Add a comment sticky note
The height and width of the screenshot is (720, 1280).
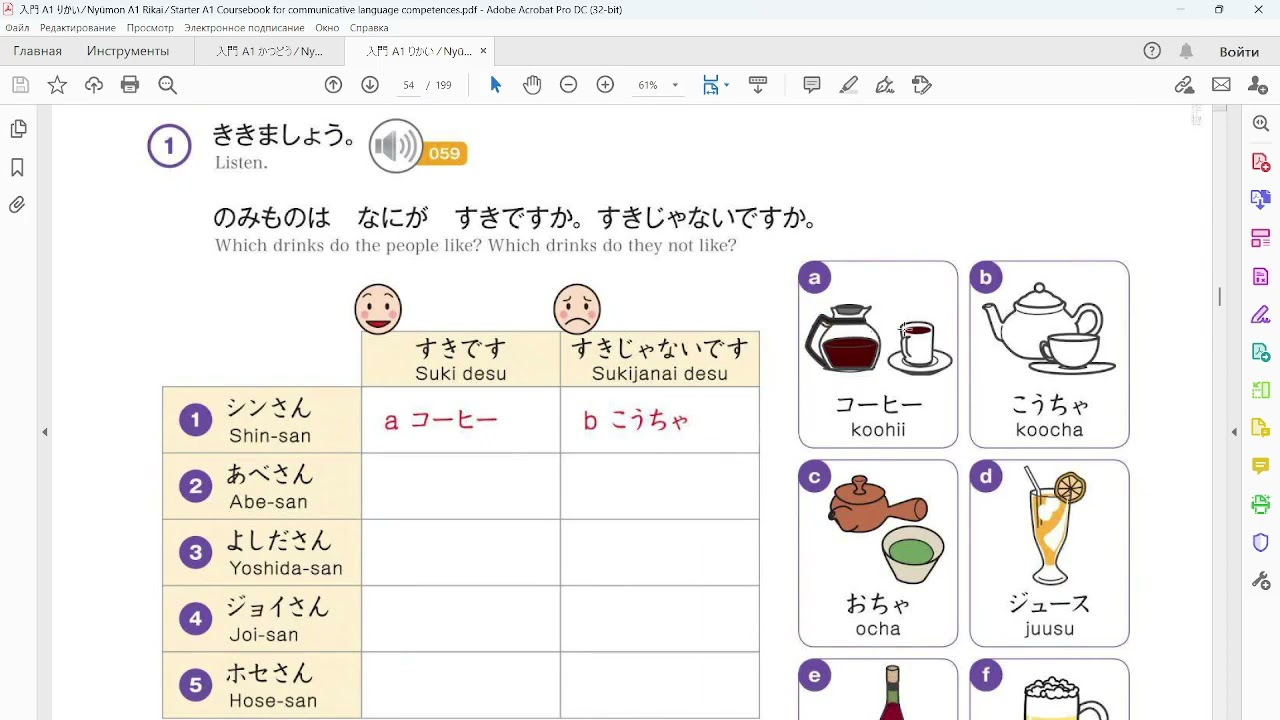tap(812, 85)
